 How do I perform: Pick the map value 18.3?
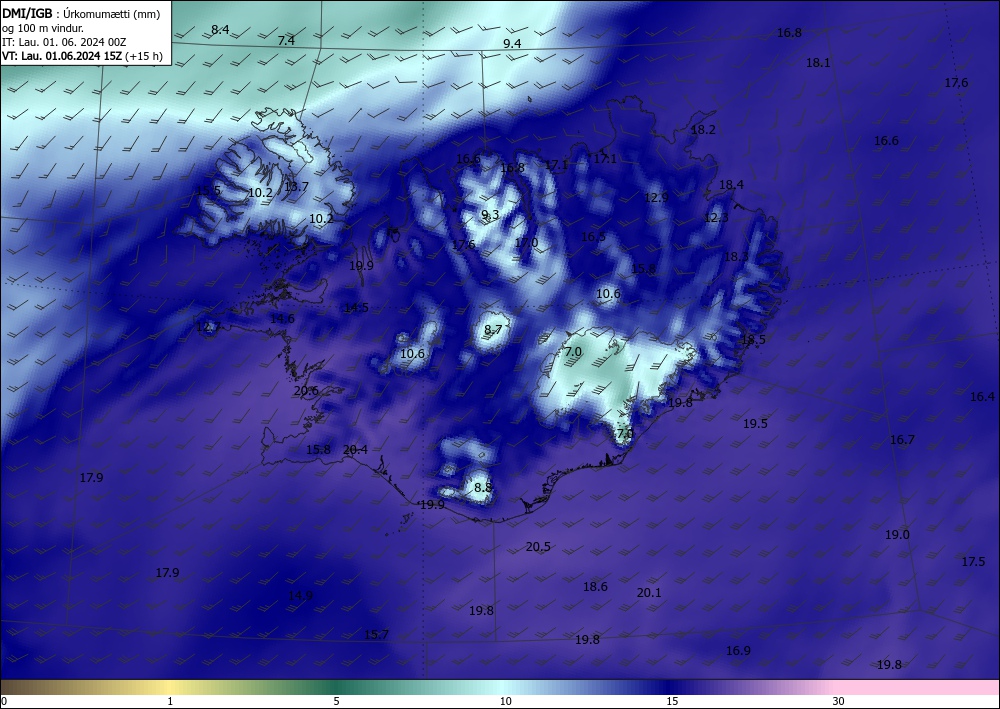click(736, 257)
